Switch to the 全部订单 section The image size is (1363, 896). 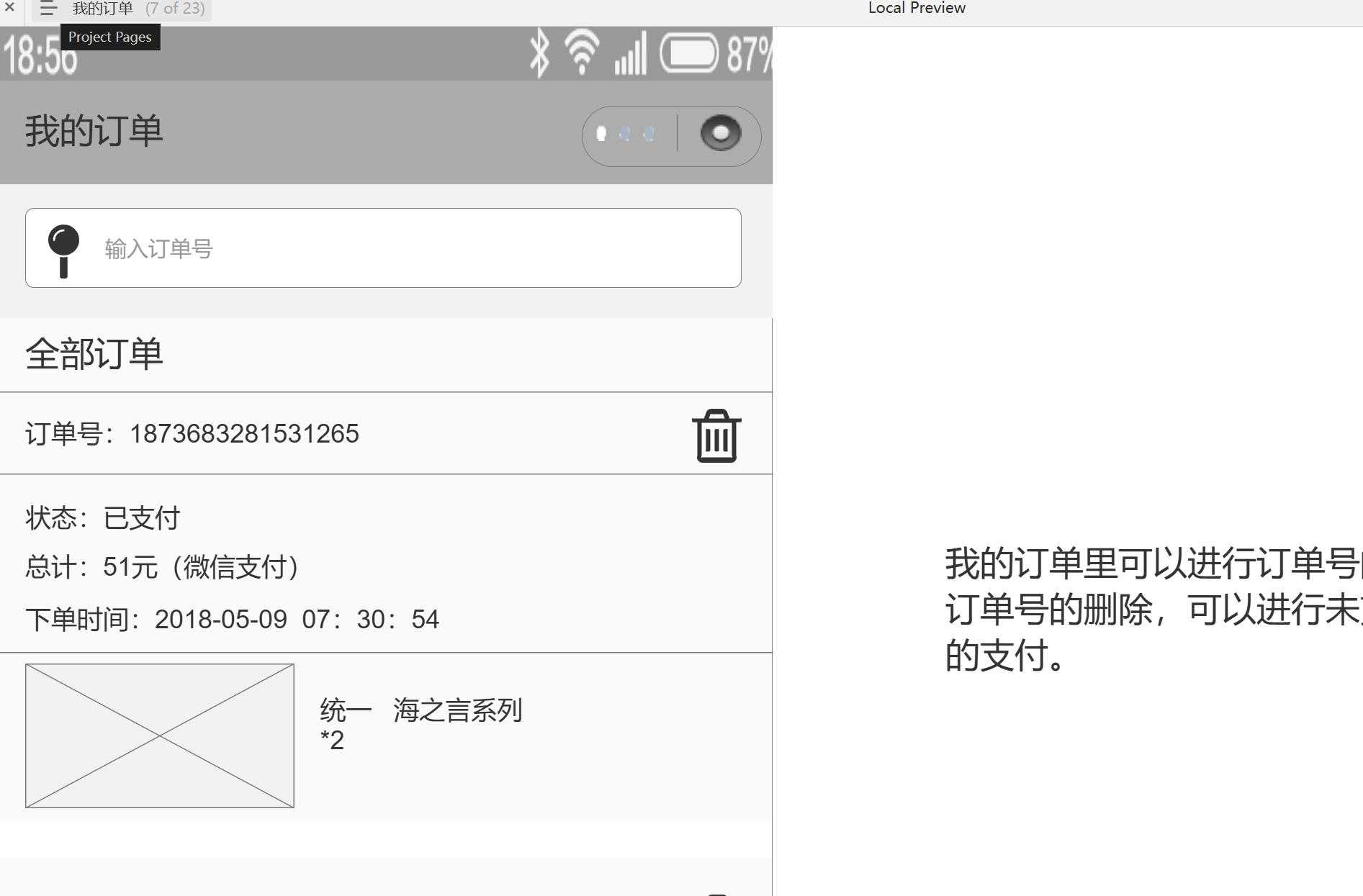(94, 354)
